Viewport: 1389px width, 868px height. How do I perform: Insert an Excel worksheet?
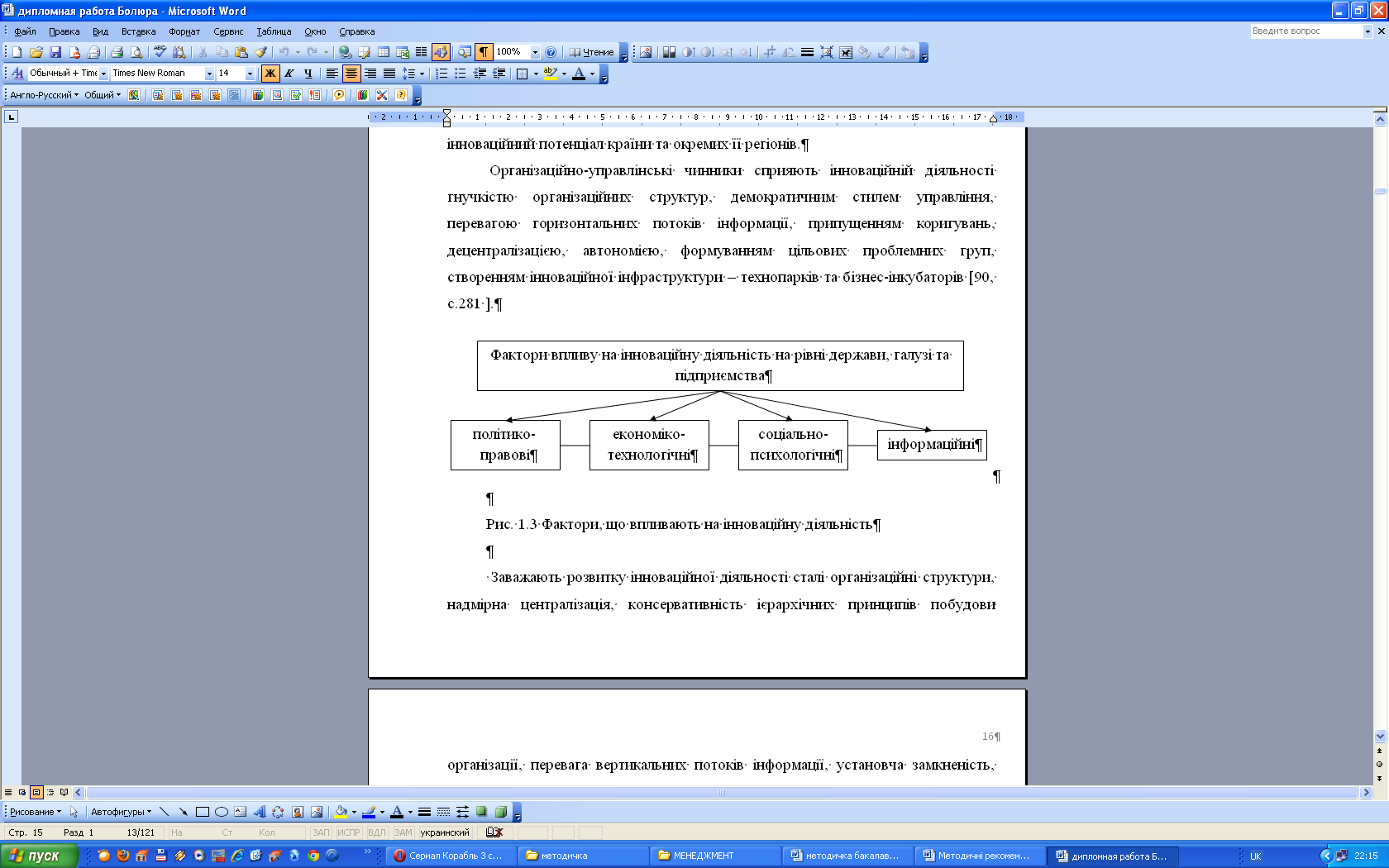tap(403, 52)
